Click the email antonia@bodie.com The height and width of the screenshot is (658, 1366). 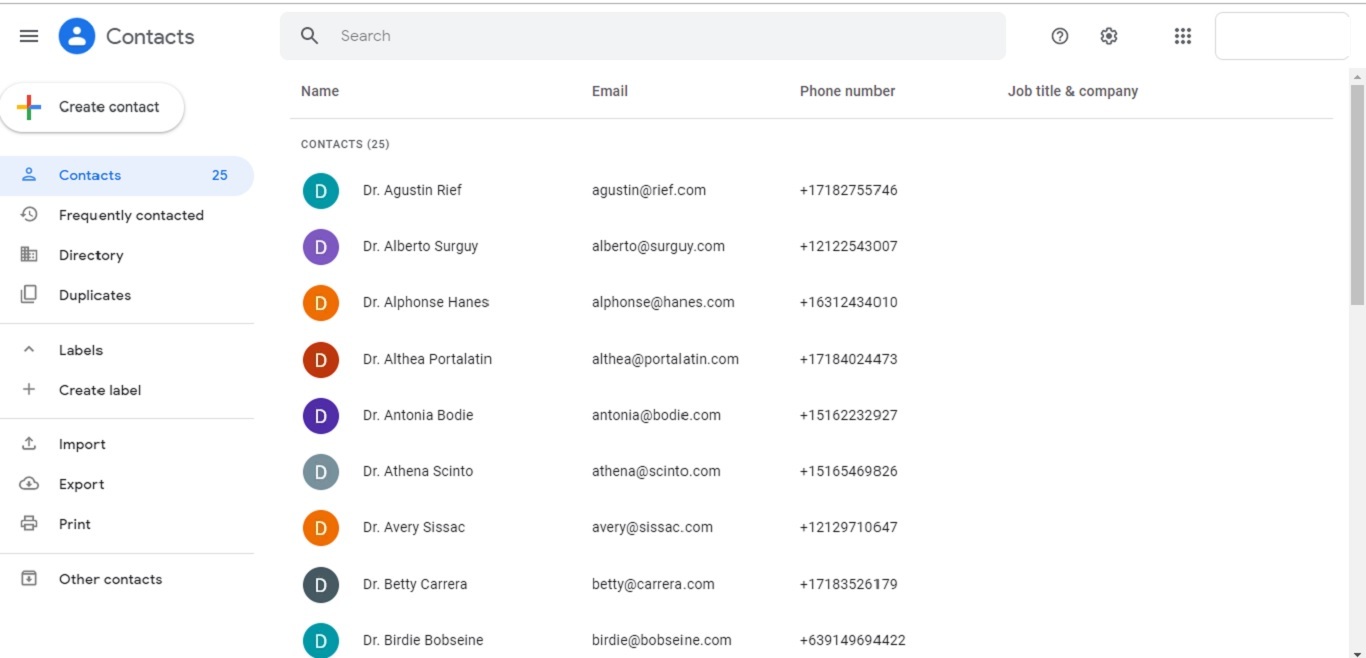656,415
